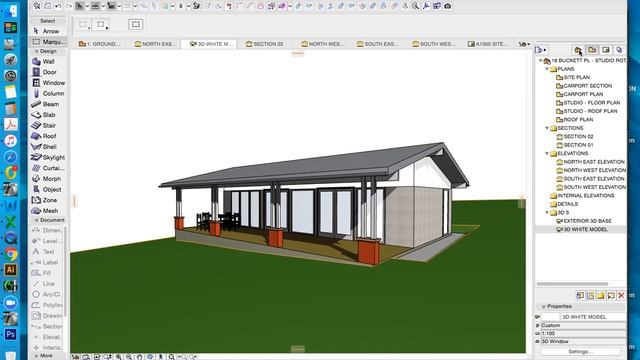This screenshot has height=360, width=640.
Task: Activate the Skylight tool
Action: click(48, 157)
